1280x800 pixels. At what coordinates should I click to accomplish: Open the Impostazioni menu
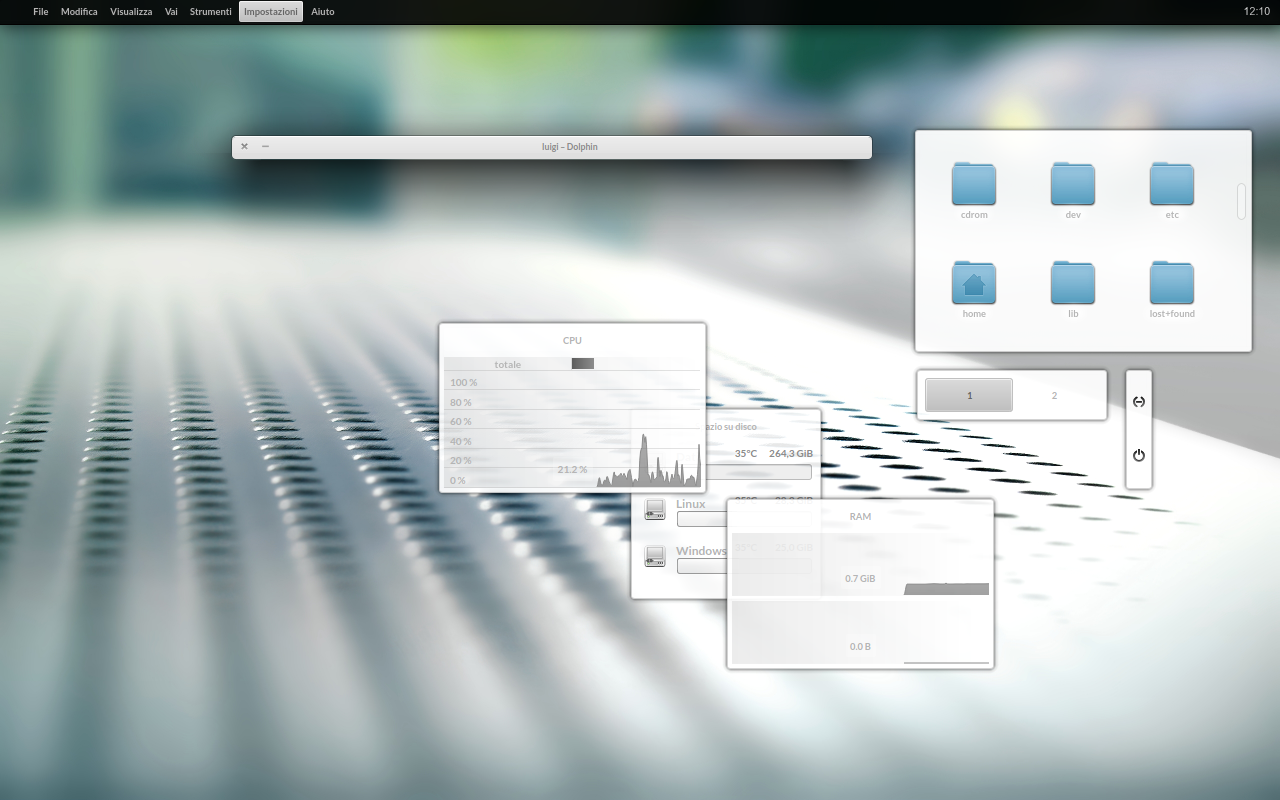click(x=271, y=12)
